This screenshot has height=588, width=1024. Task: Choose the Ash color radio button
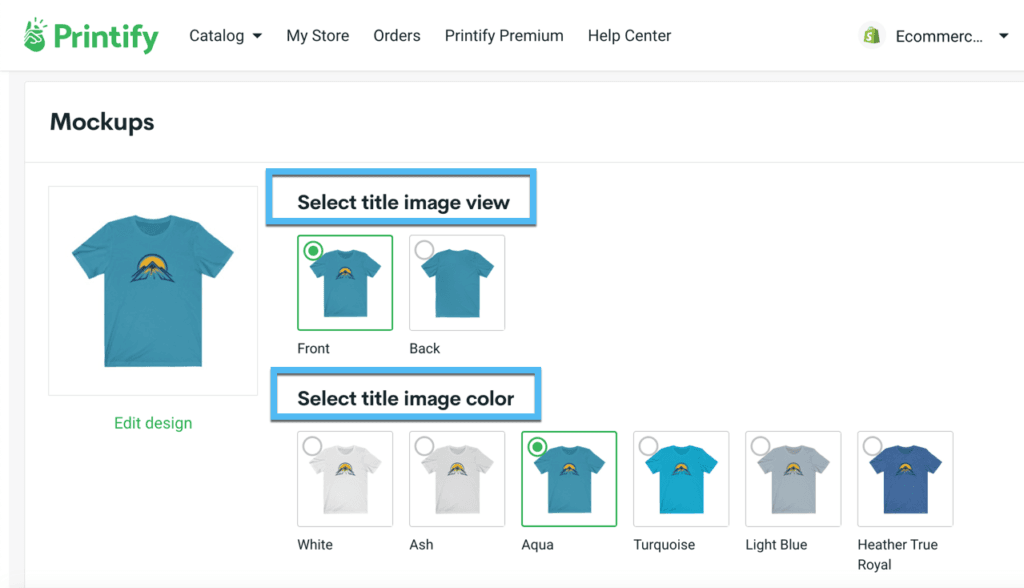tap(424, 446)
